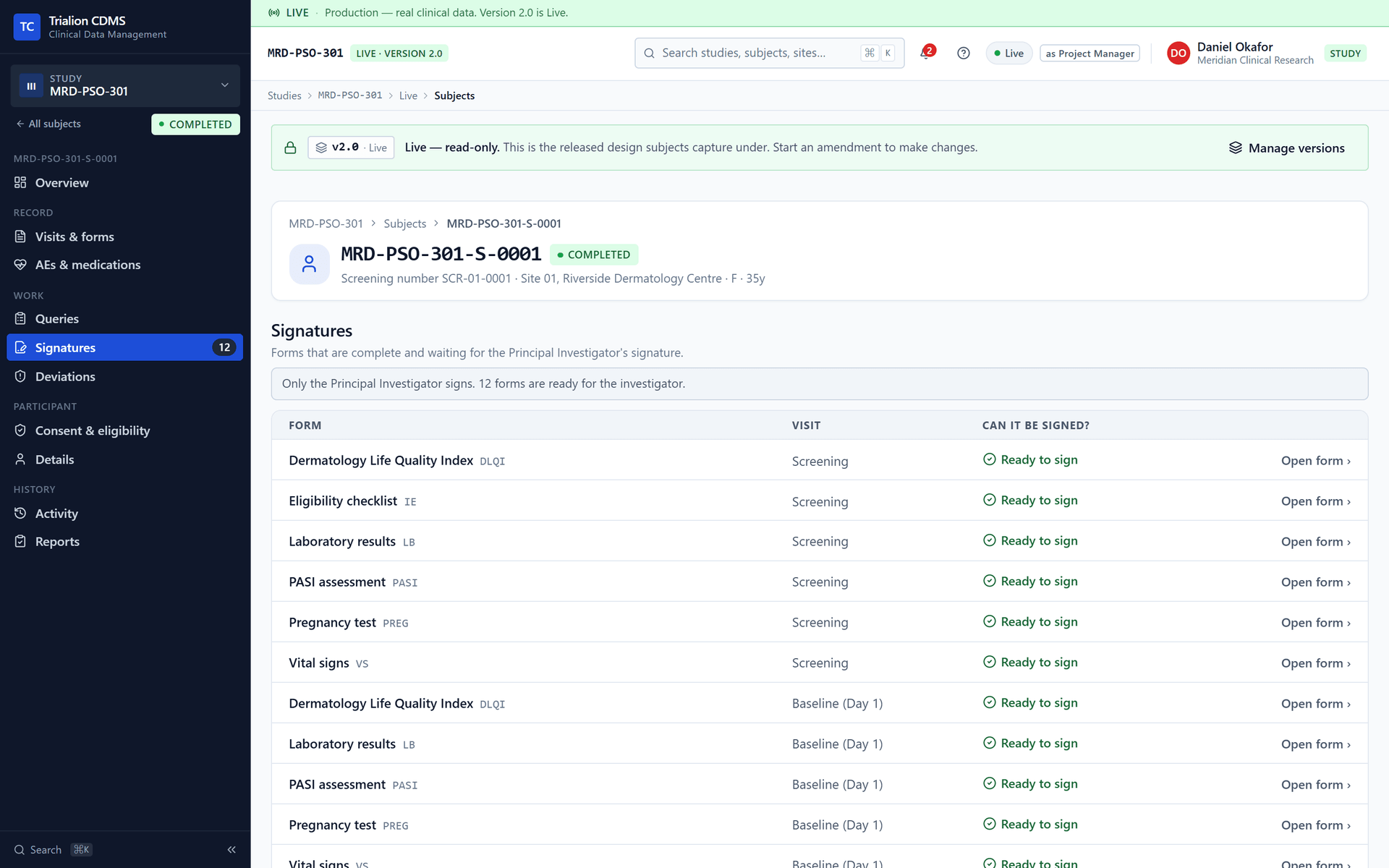This screenshot has height=868, width=1389.
Task: Expand the MRD-PSO-301 study selector dropdown
Action: pyautogui.click(x=125, y=85)
